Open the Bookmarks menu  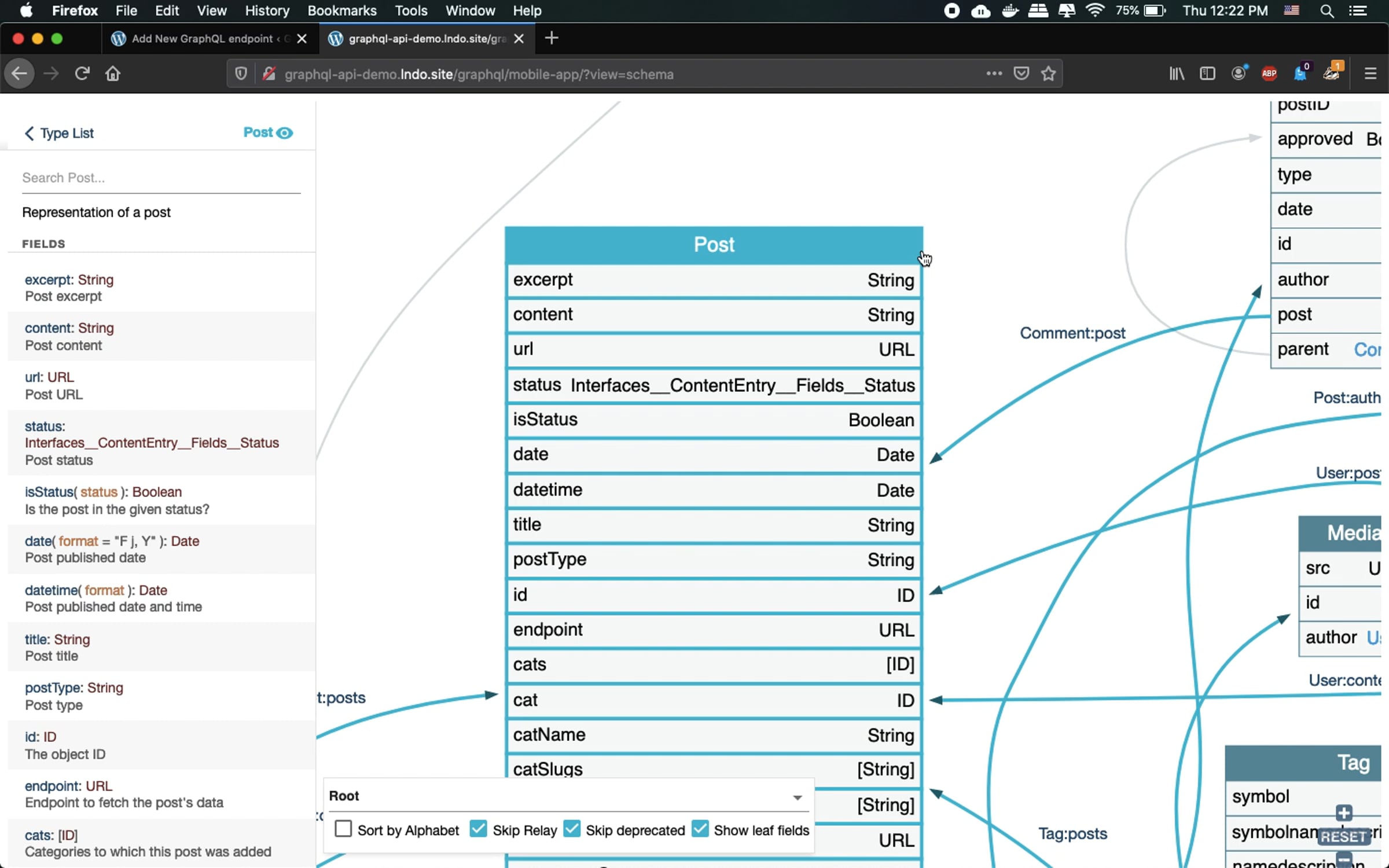(x=341, y=10)
